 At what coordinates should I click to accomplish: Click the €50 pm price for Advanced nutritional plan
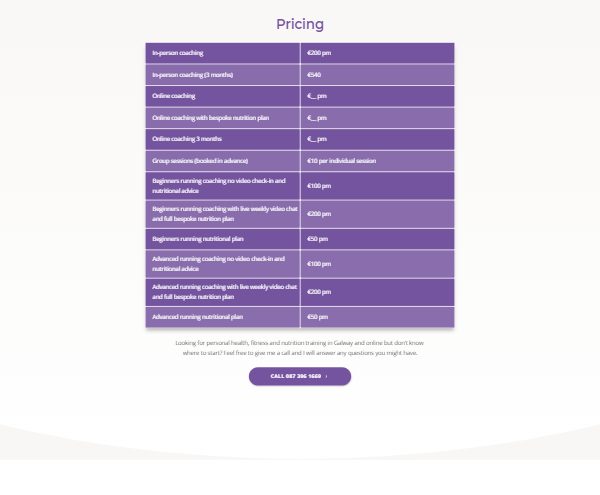pos(317,317)
